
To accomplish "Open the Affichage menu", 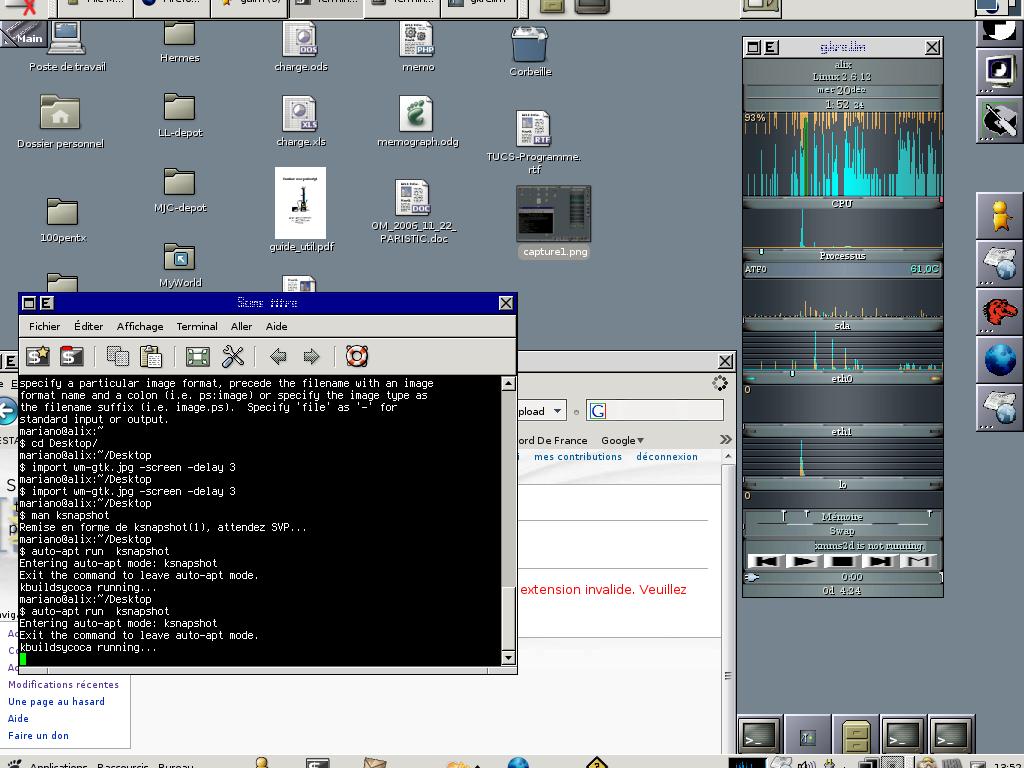I will click(140, 326).
